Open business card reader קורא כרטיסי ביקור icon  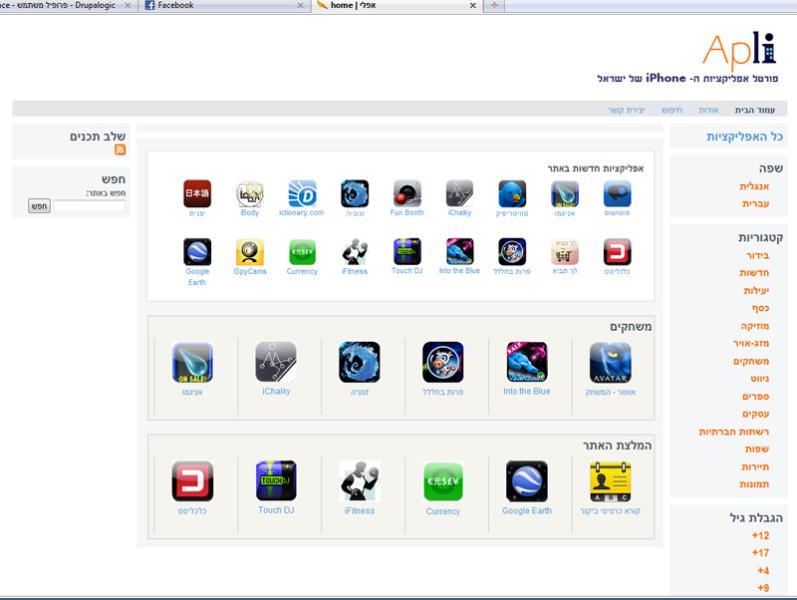(610, 482)
